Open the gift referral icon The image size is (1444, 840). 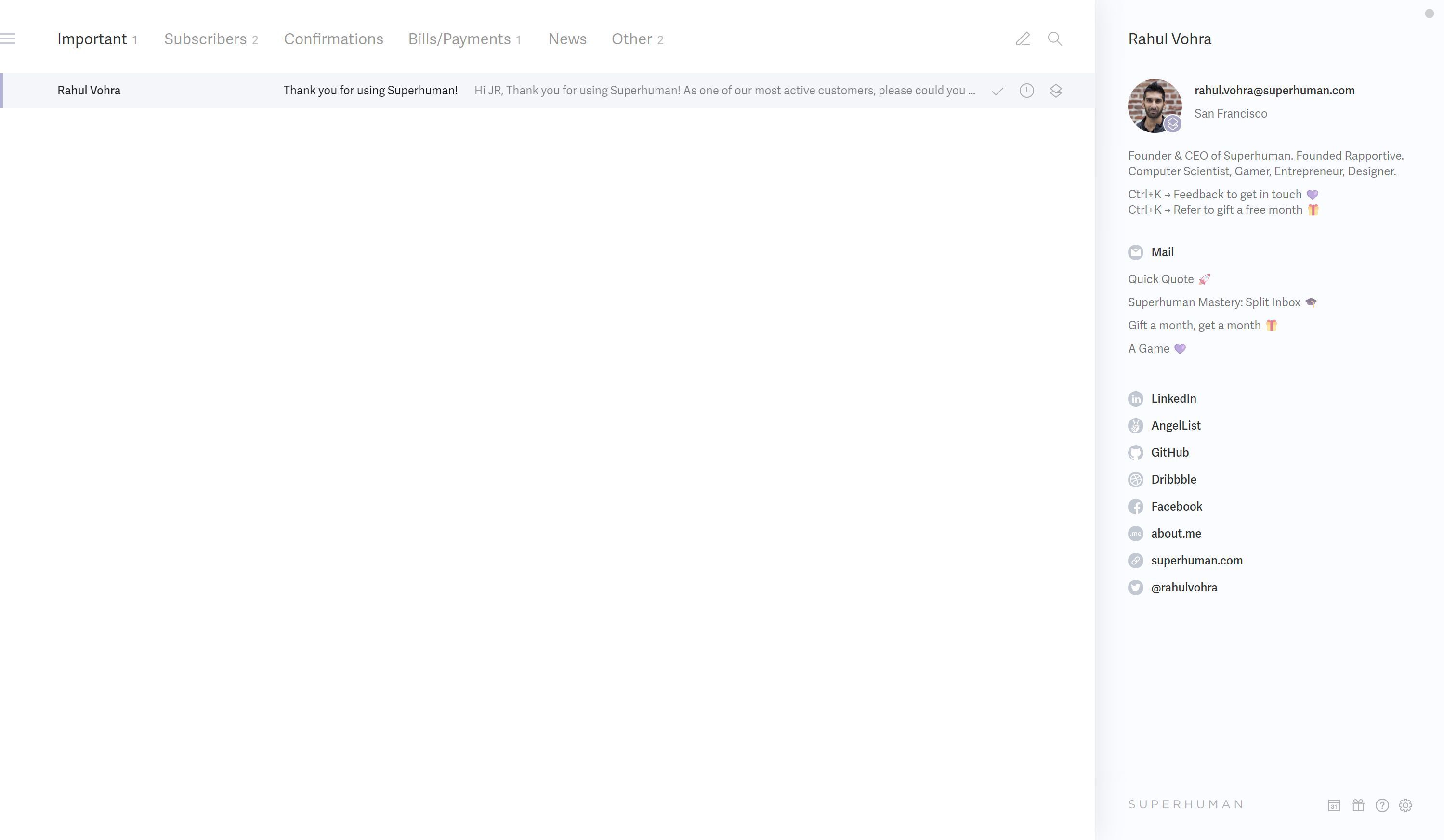1358,805
